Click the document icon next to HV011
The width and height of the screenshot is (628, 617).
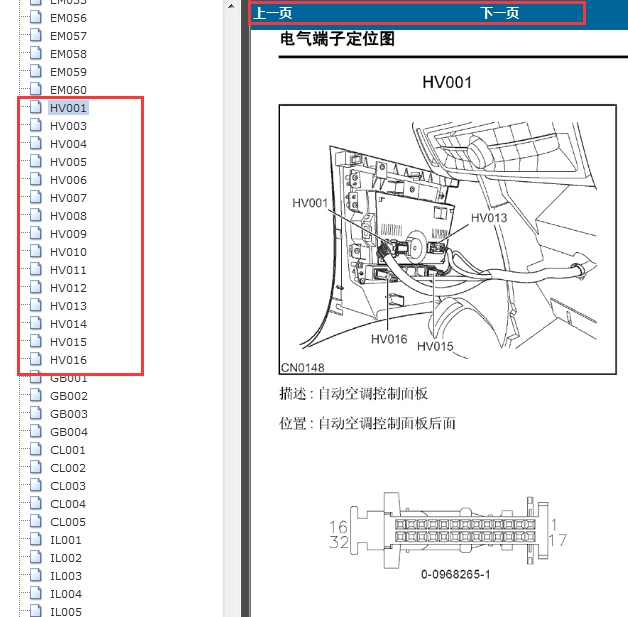click(36, 269)
